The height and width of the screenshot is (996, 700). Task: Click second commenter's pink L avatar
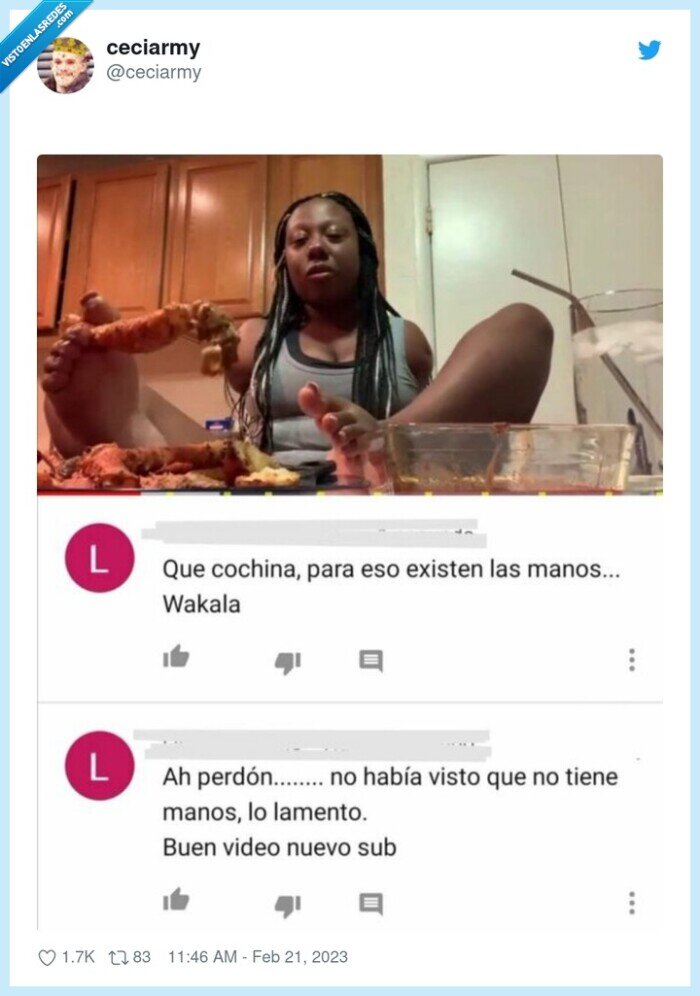pos(100,765)
